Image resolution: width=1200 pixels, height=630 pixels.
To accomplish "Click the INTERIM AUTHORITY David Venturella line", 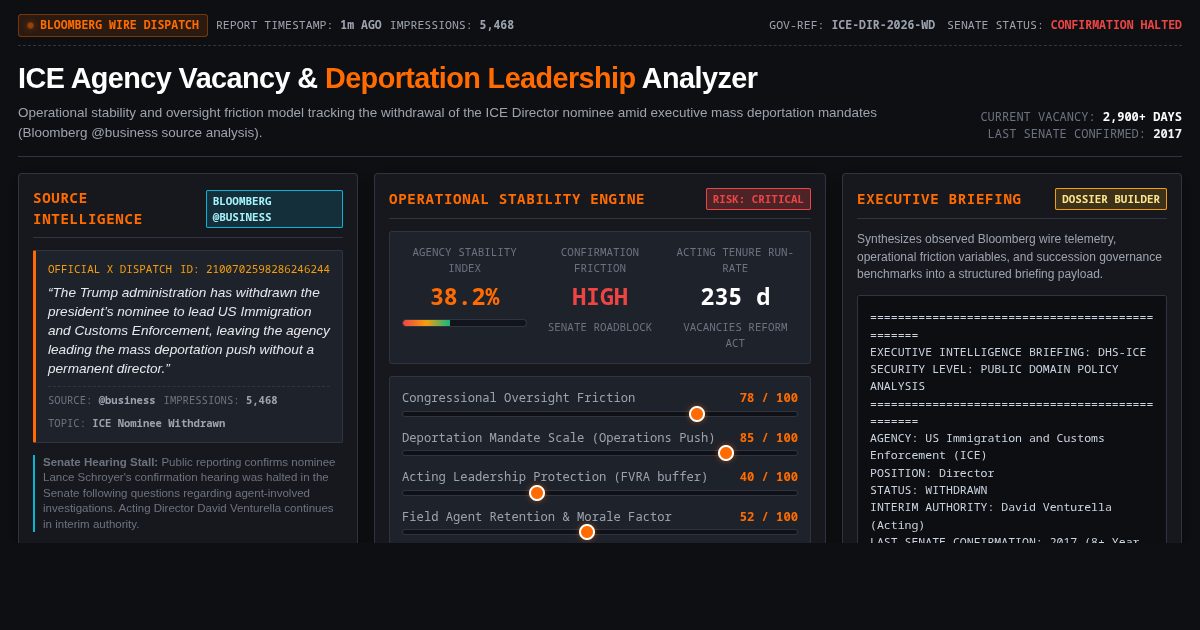I will [x=991, y=516].
